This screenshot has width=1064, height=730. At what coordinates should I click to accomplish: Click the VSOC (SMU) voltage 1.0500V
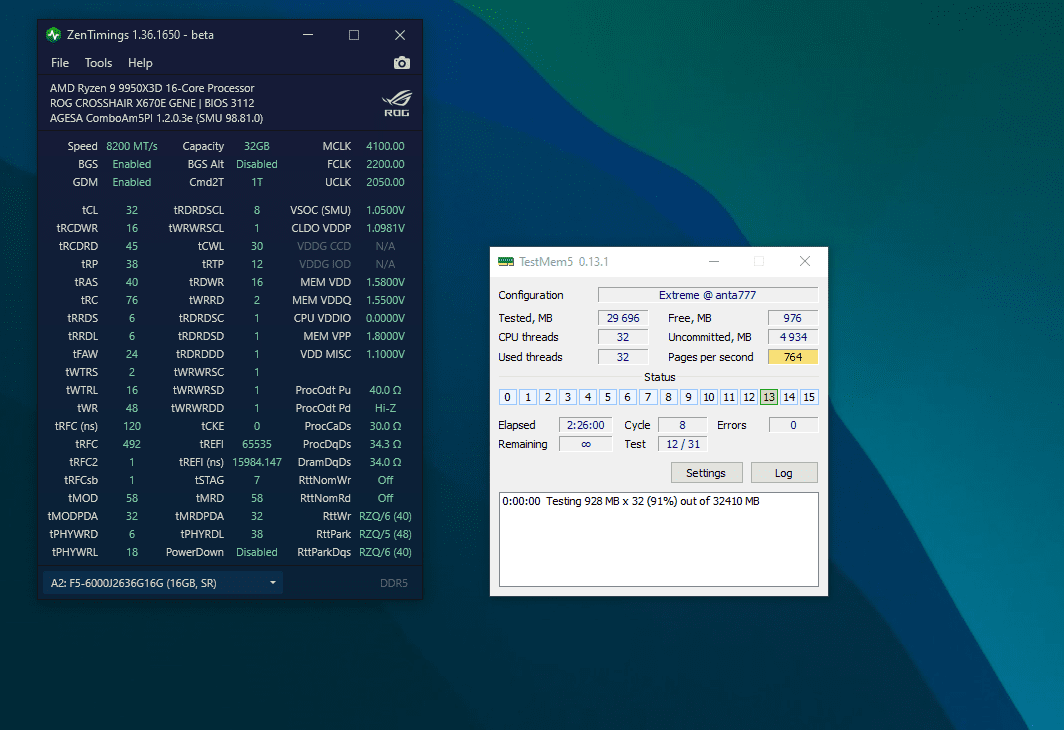(x=385, y=210)
